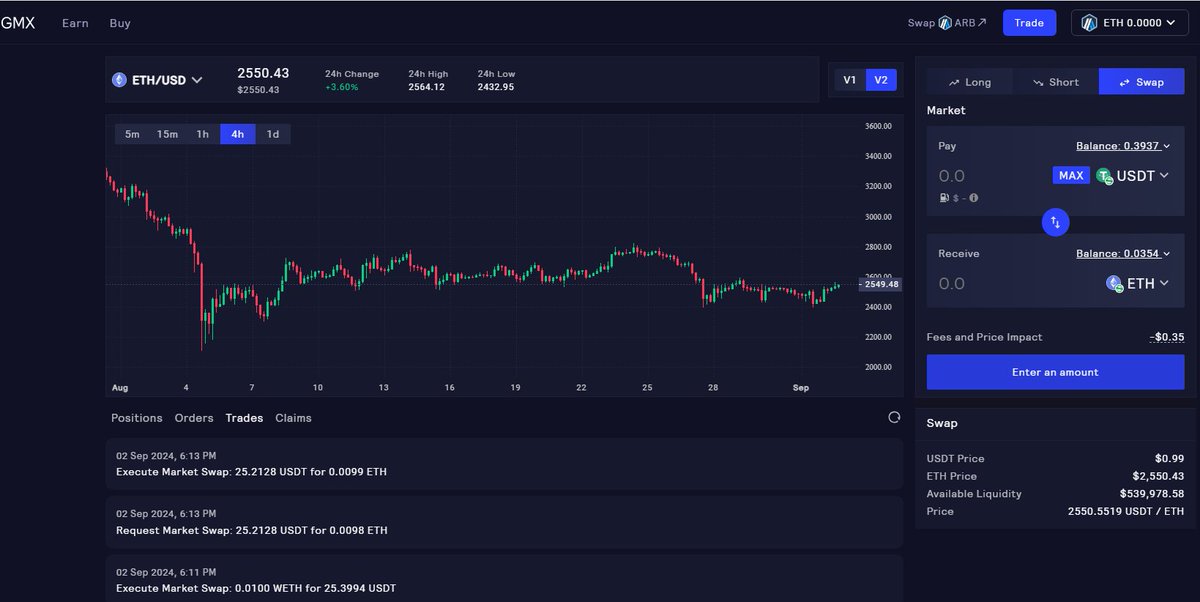
Task: Open the ETH 0.0000 wallet menu
Action: point(1131,23)
